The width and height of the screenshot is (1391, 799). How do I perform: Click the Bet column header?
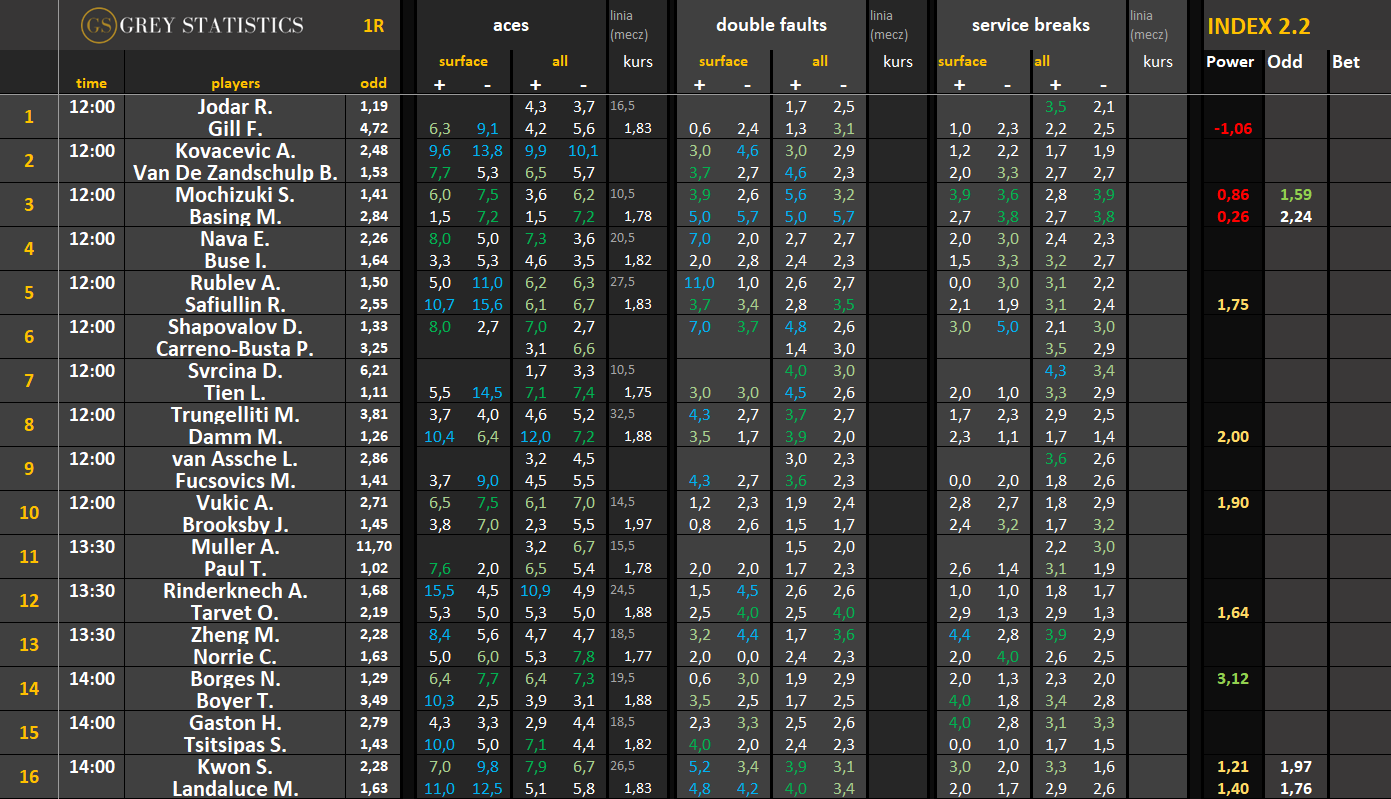tap(1346, 61)
